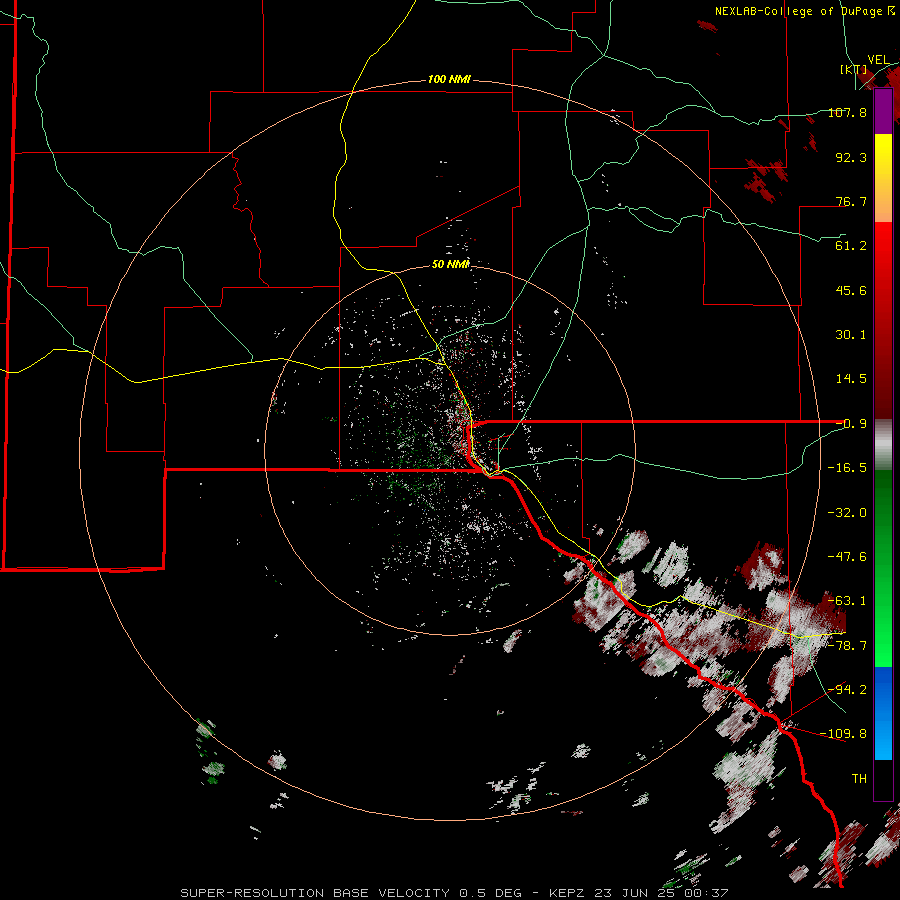Select the -16.5 legend value

click(x=847, y=468)
